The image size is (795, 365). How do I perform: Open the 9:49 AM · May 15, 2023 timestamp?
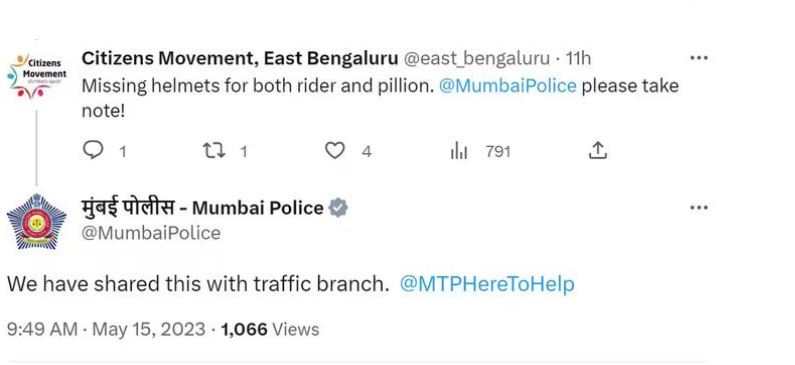coord(106,330)
